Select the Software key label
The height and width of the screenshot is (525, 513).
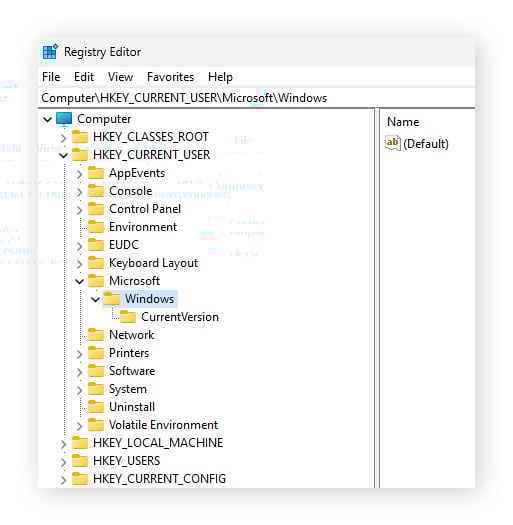pos(132,371)
